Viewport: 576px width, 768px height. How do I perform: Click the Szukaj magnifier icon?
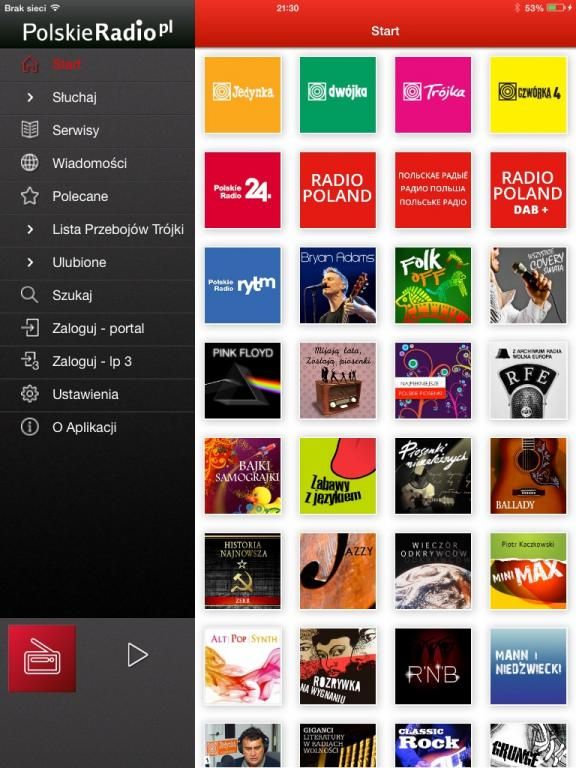(x=30, y=295)
